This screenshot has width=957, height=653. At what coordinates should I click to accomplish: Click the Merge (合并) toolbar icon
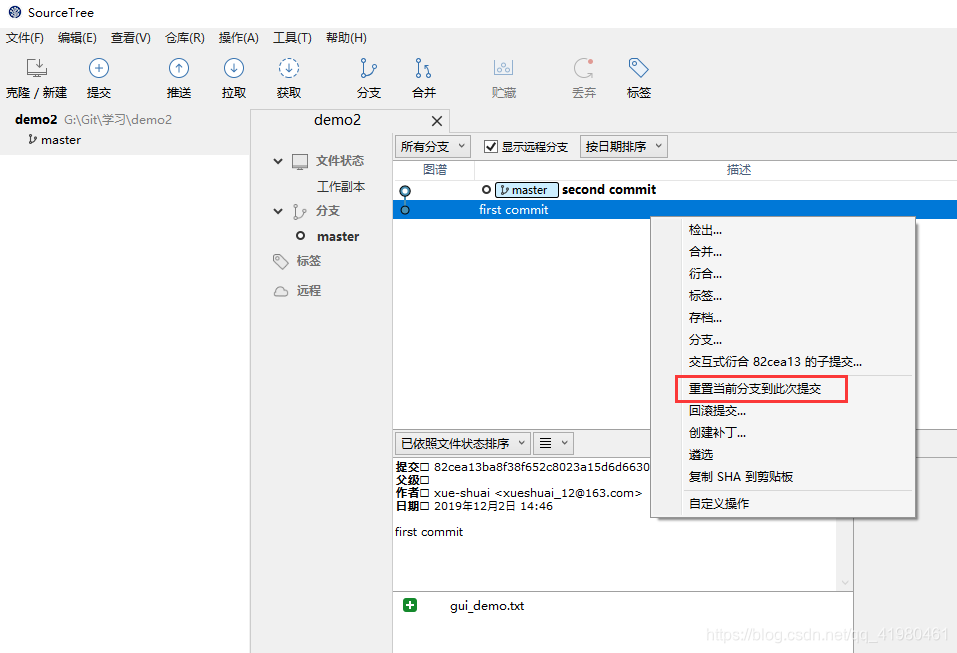[x=424, y=68]
